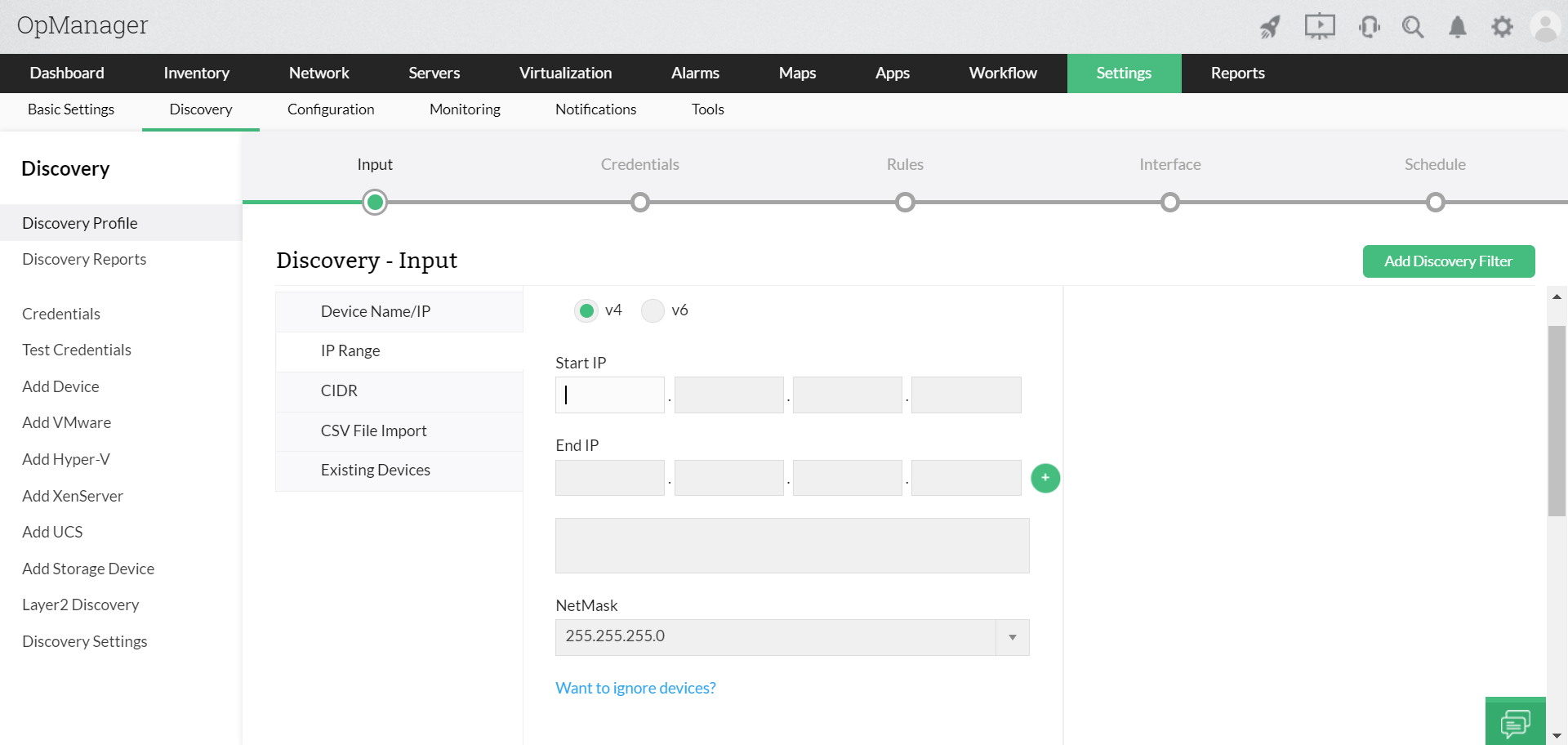Click the vertical scrollbar thumb
The image size is (1568, 745).
[x=1557, y=421]
